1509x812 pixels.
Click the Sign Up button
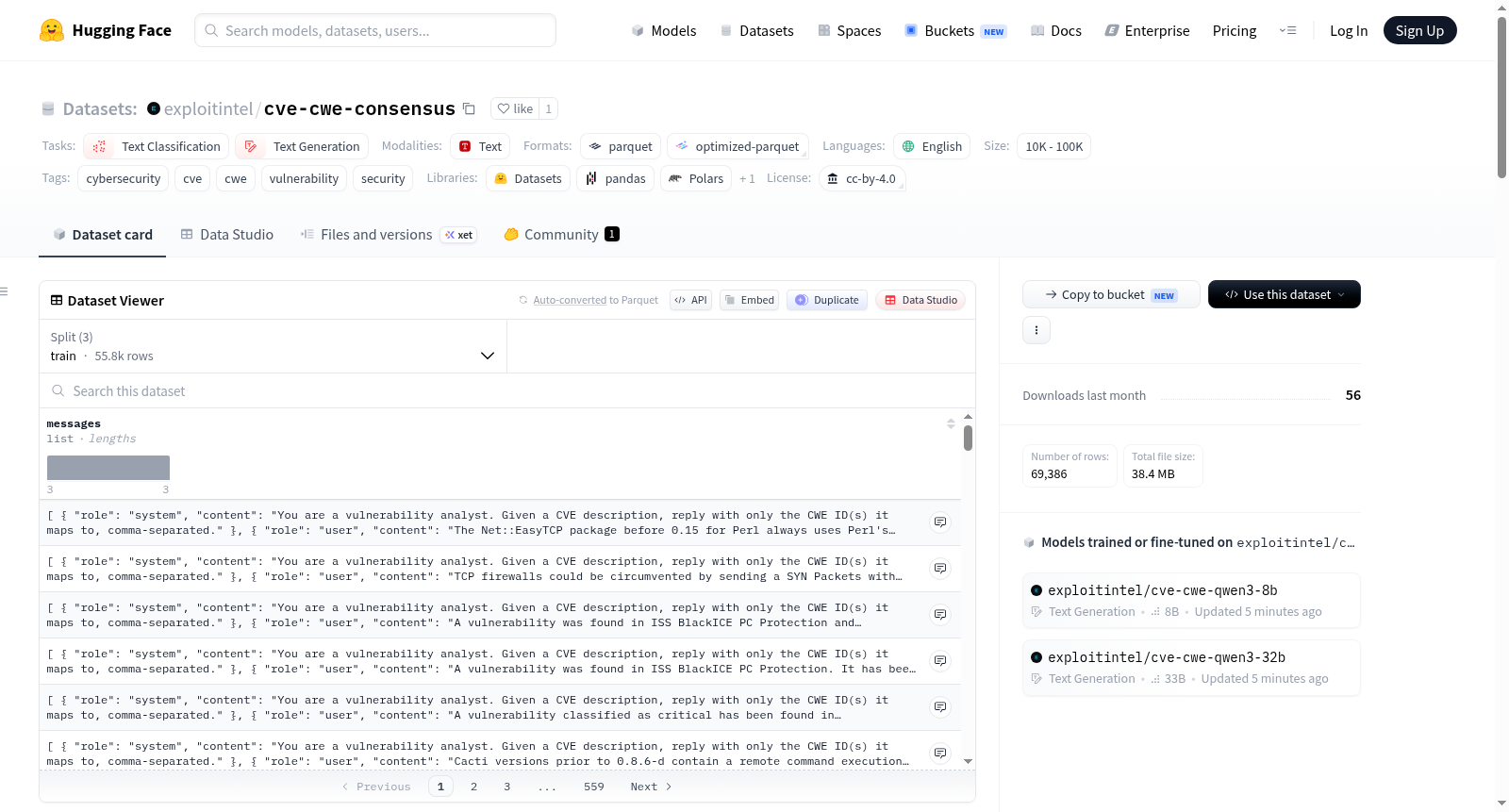click(x=1419, y=30)
